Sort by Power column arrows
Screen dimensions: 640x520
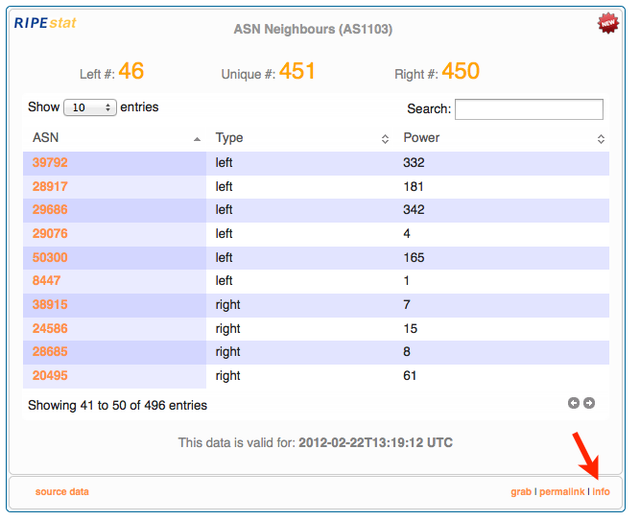[601, 139]
